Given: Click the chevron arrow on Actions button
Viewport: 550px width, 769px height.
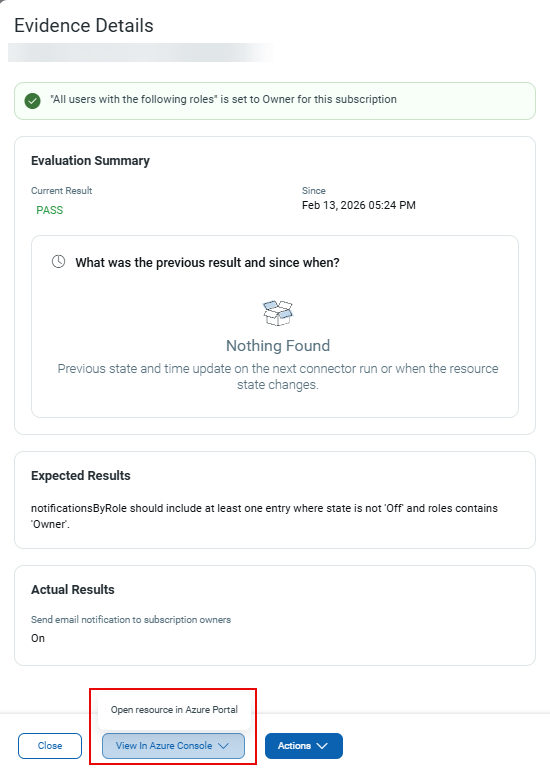Looking at the screenshot, I should [x=322, y=745].
